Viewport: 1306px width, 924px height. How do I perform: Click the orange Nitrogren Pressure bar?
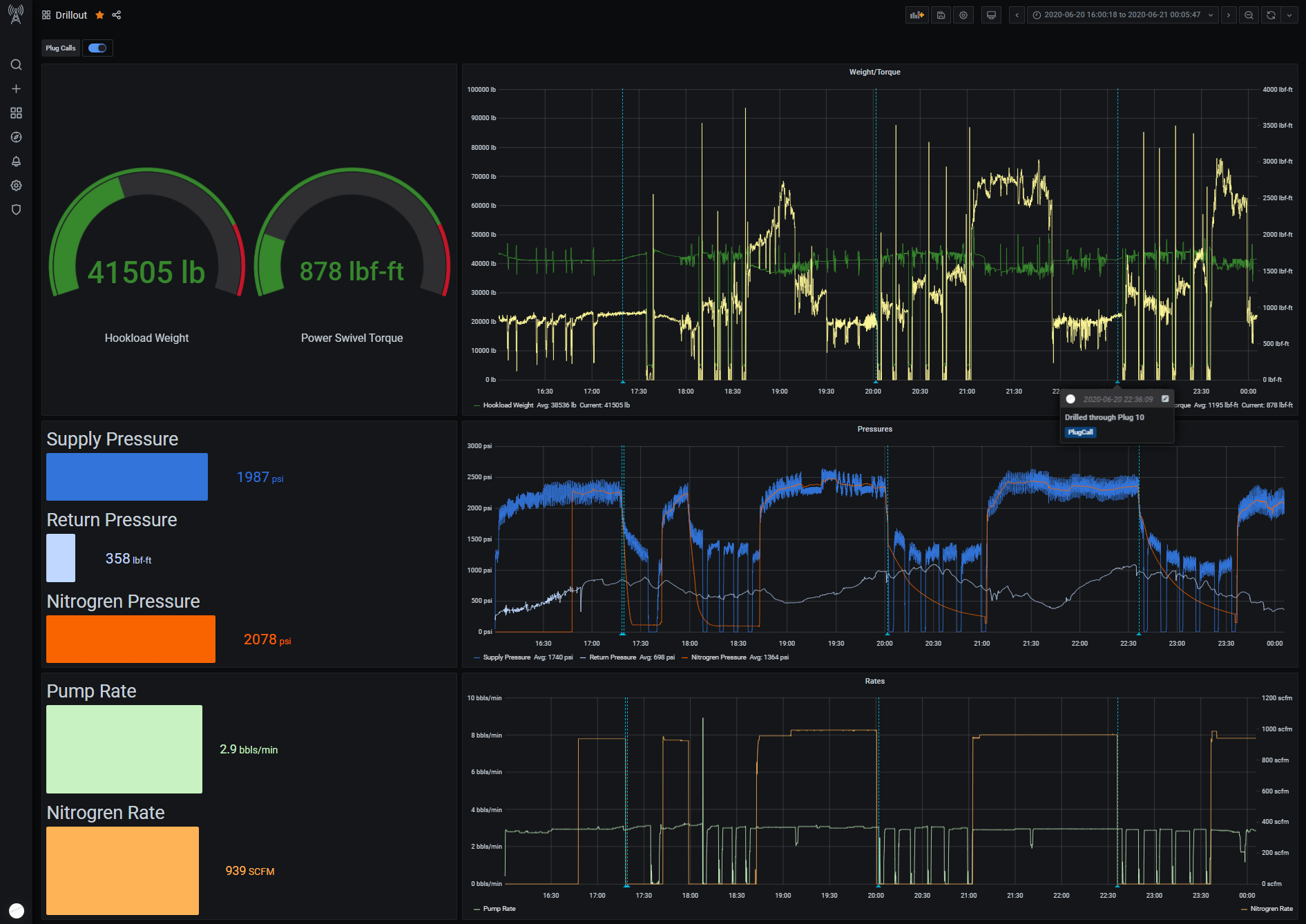(x=131, y=639)
